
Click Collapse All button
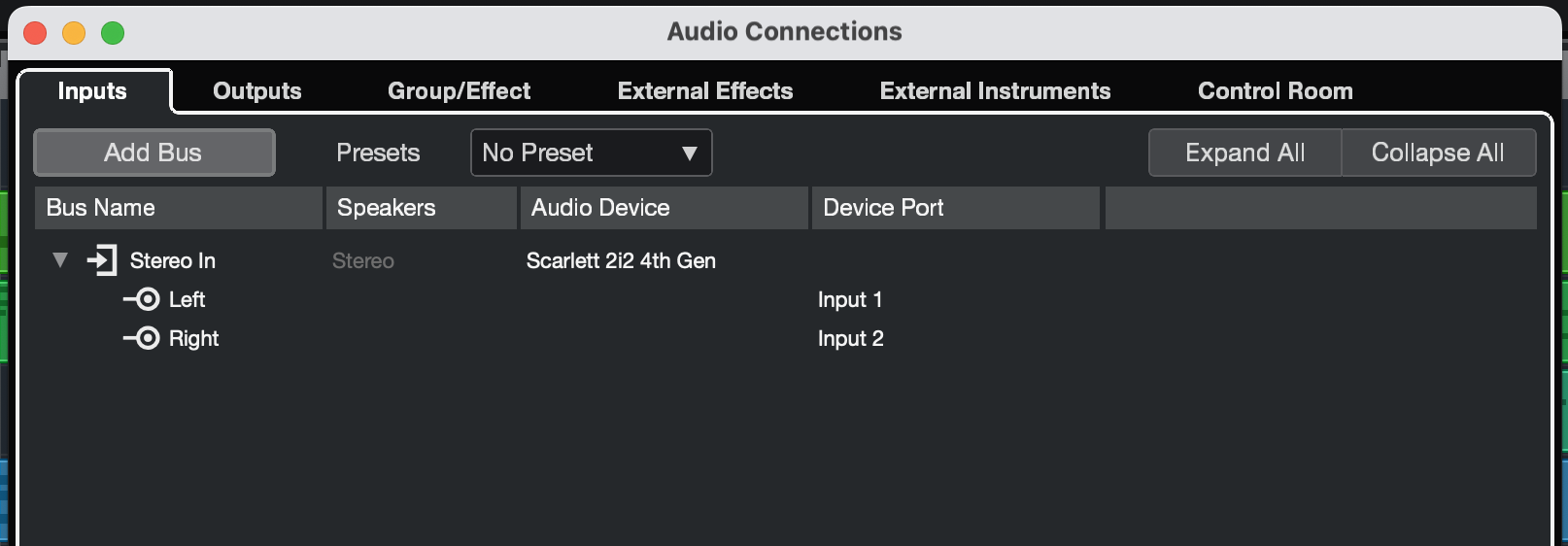coord(1438,153)
